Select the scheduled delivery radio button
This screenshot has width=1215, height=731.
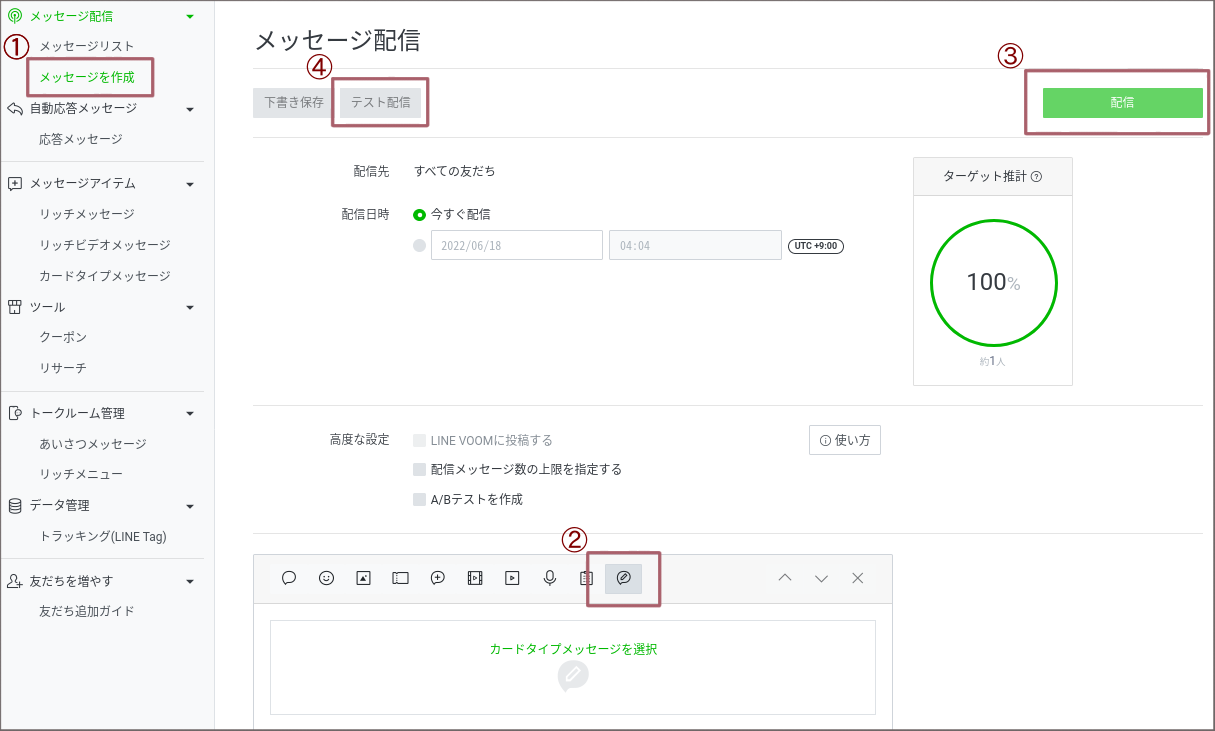pyautogui.click(x=419, y=244)
